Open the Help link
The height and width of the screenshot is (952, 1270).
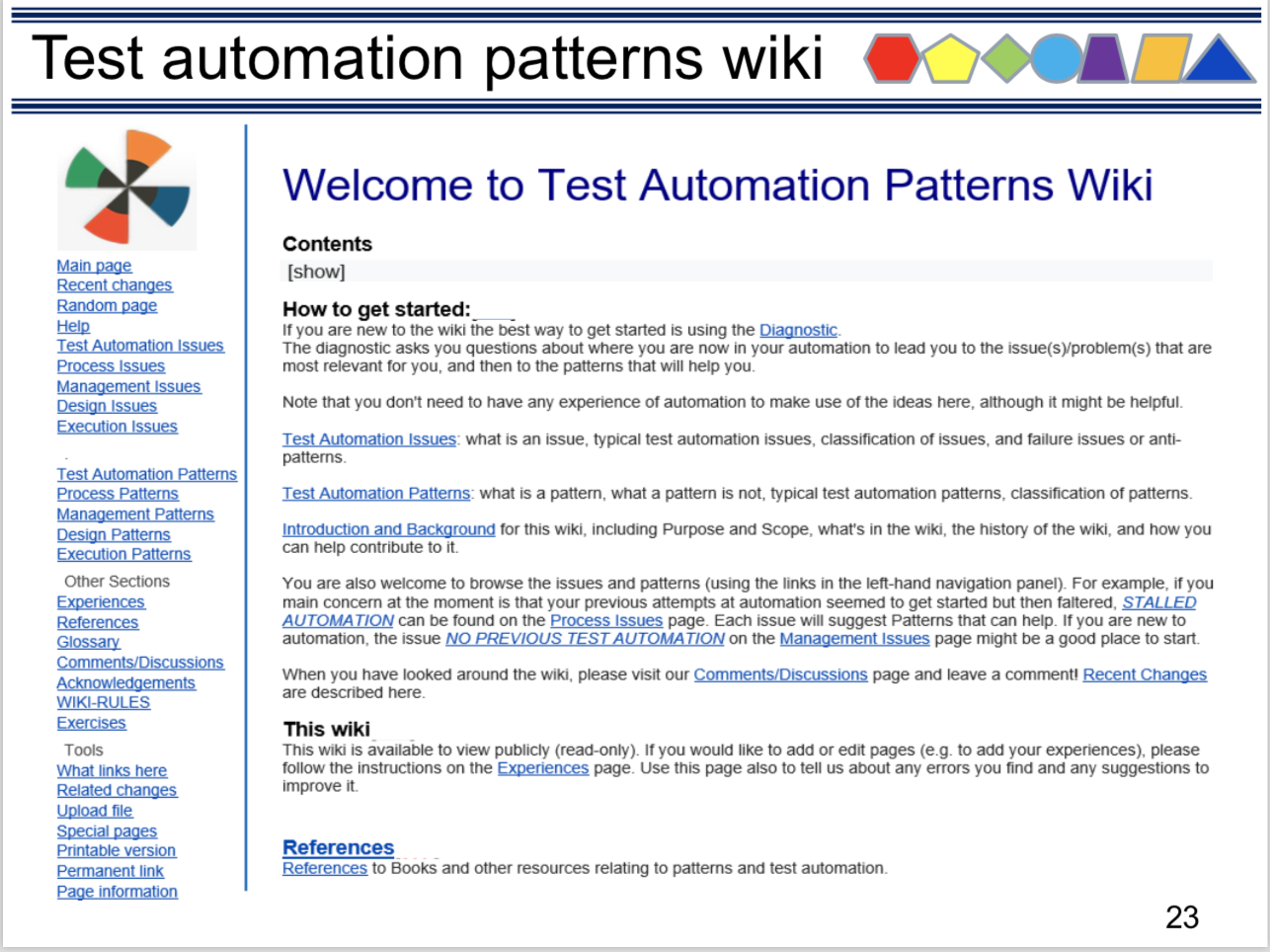point(73,326)
